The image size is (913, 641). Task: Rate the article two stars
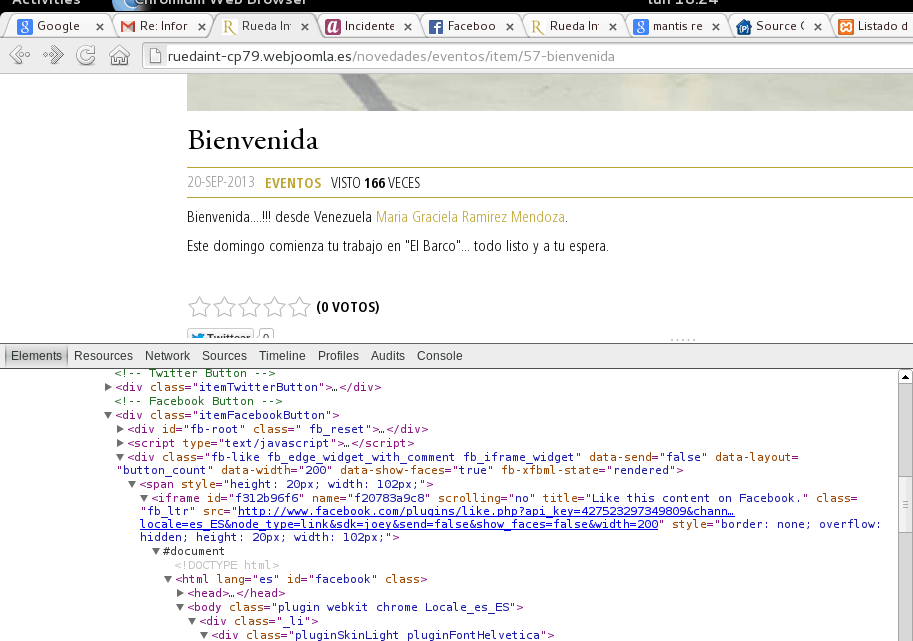click(224, 307)
